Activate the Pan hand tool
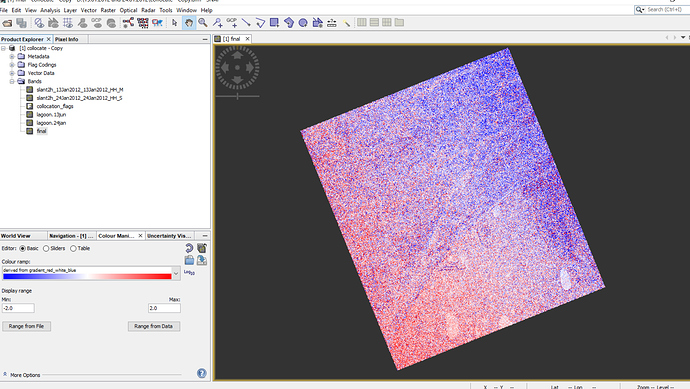The height and width of the screenshot is (389, 690). click(x=189, y=23)
